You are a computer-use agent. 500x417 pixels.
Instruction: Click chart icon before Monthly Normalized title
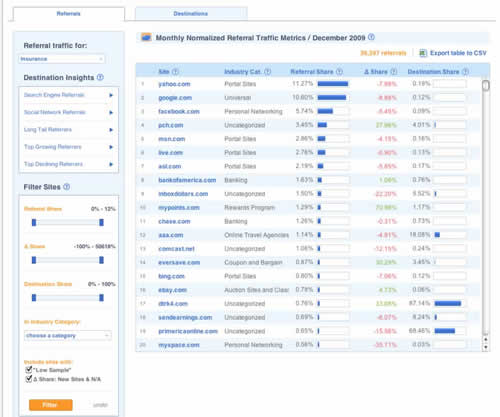(x=146, y=37)
